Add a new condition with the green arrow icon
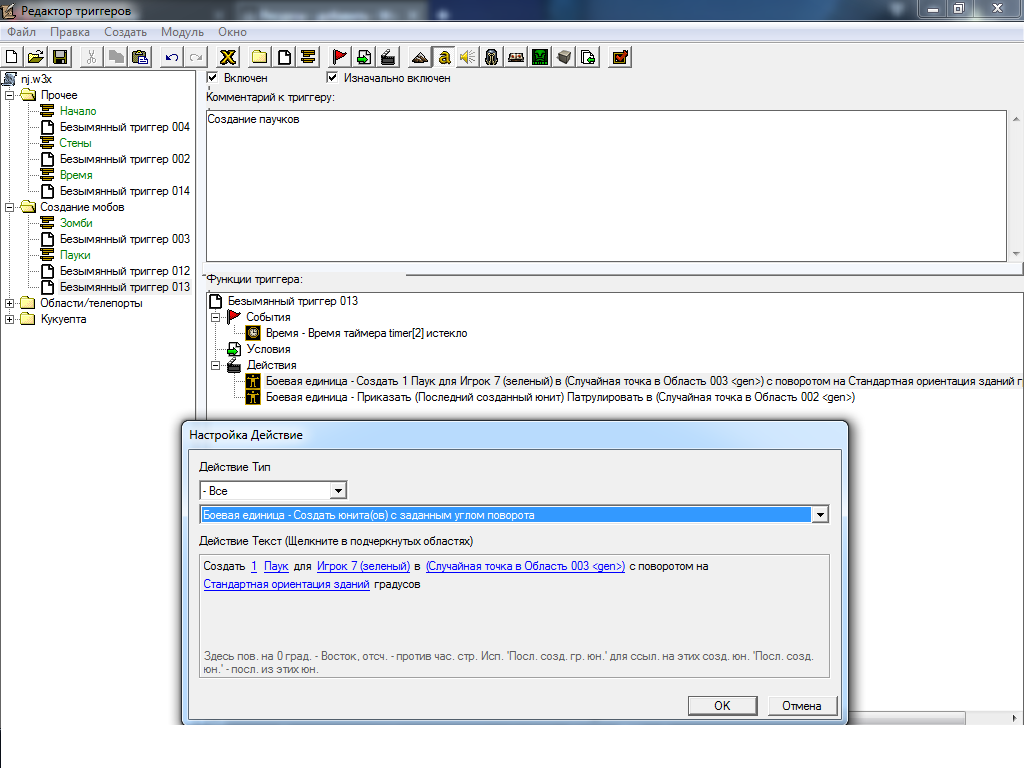Viewport: 1024px width, 768px height. pyautogui.click(x=364, y=57)
